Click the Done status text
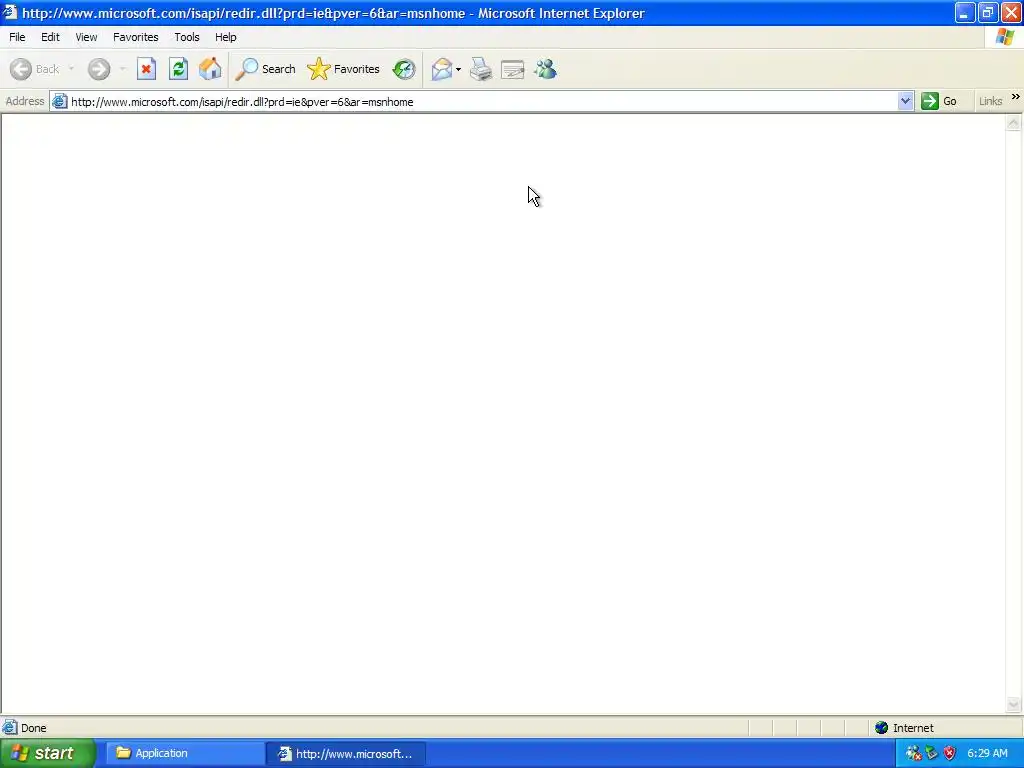 [34, 728]
